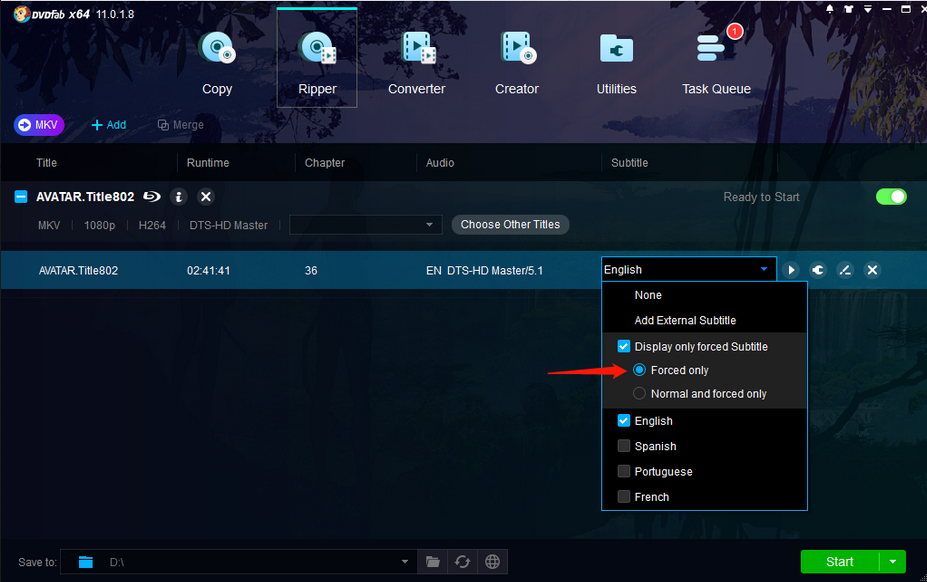
Task: Open video edit pencil icon for title
Action: [x=845, y=270]
